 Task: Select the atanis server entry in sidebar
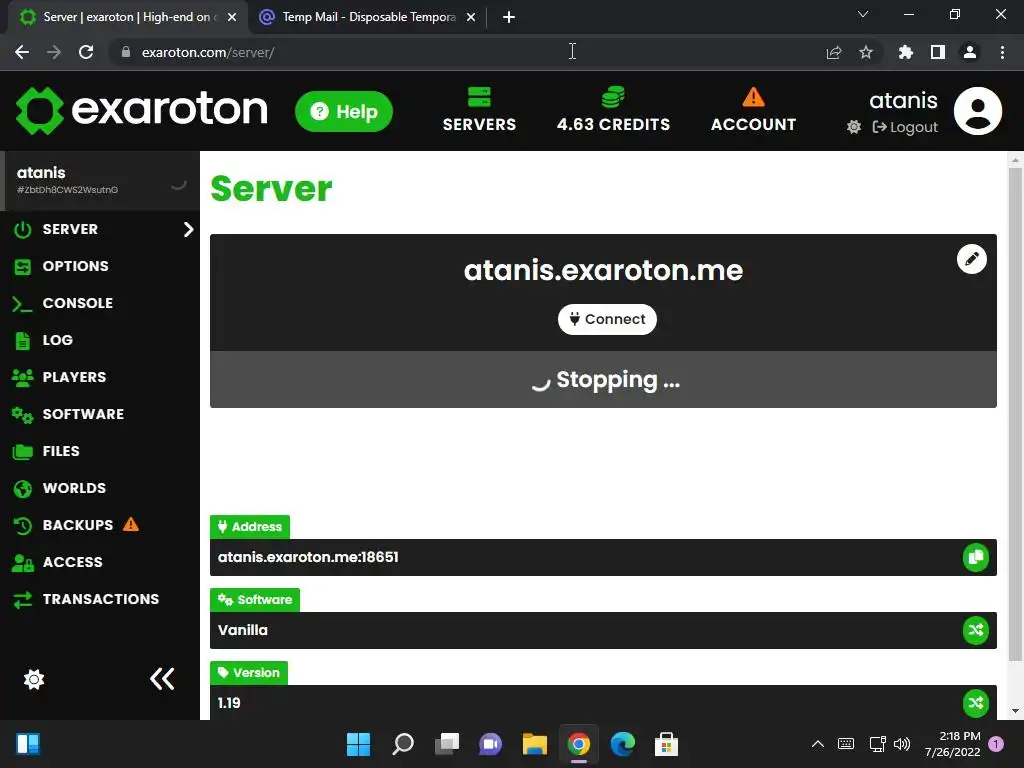[x=100, y=180]
